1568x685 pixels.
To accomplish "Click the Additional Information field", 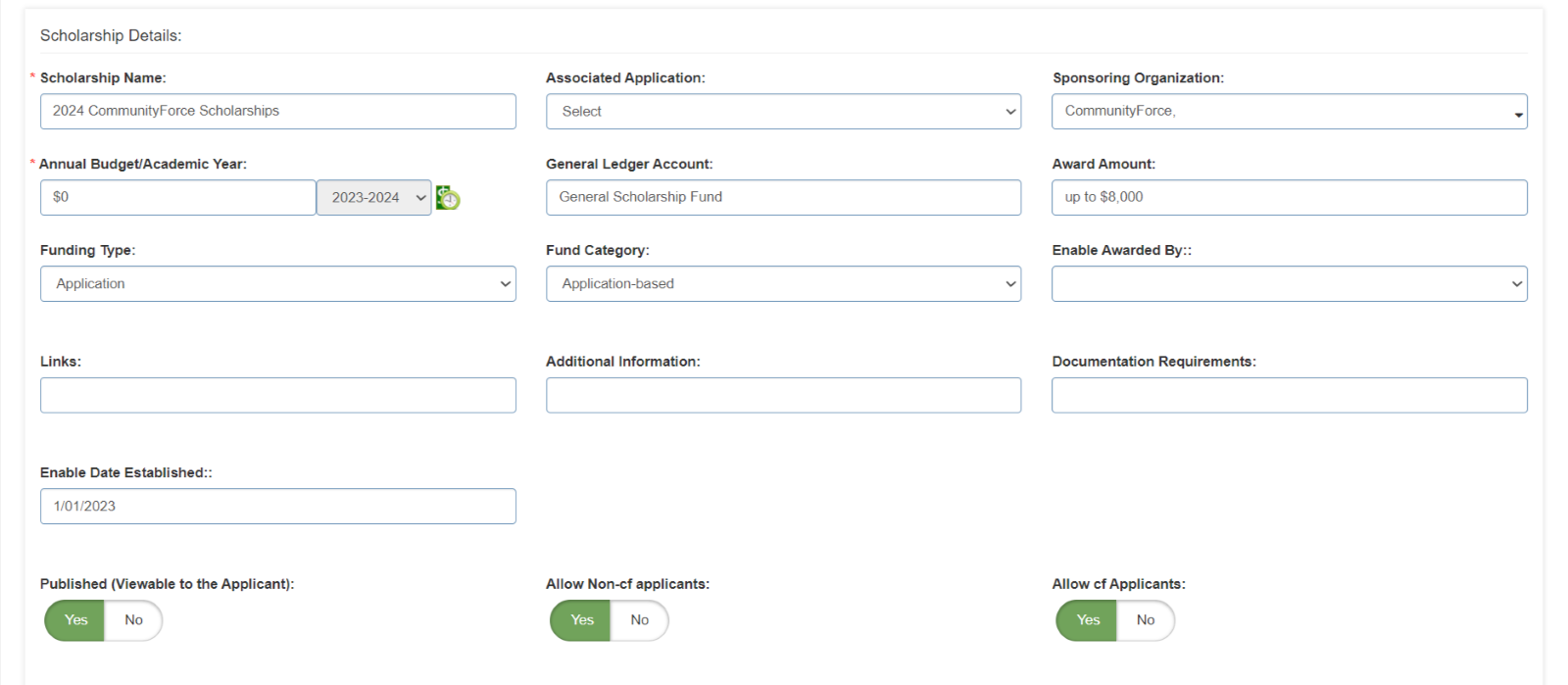I will click(783, 395).
